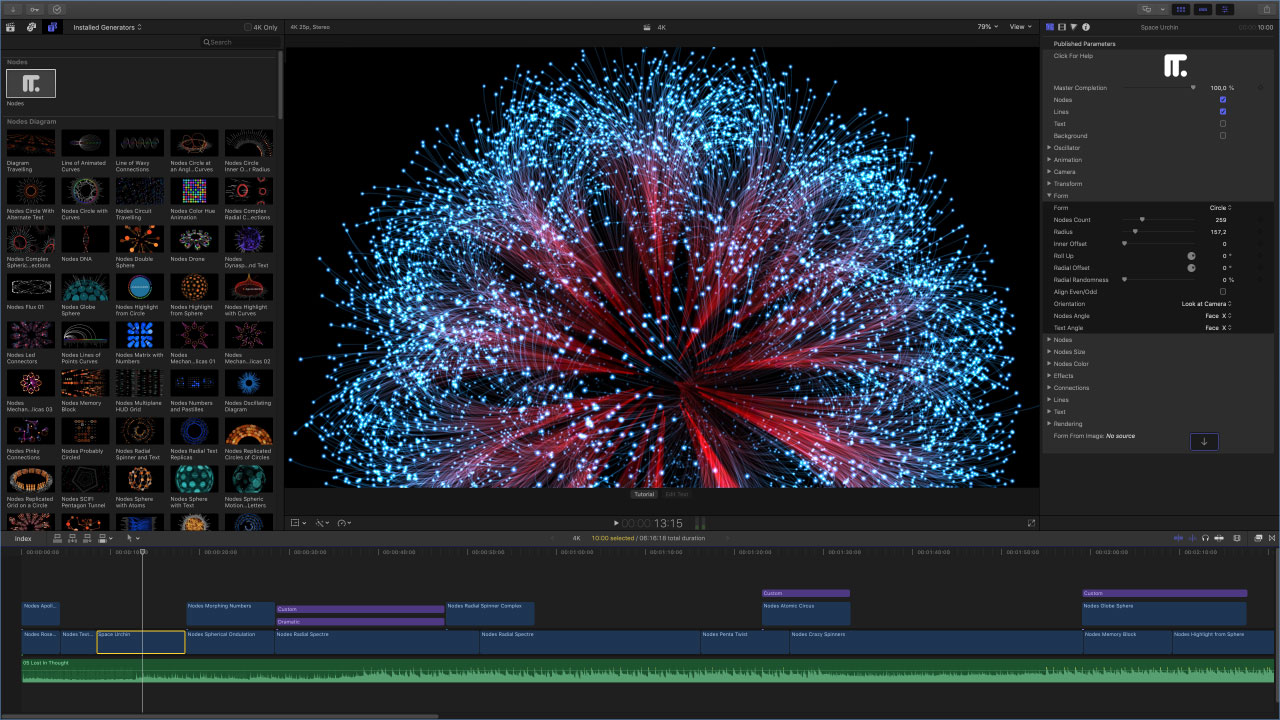This screenshot has height=720, width=1280.
Task: Click the Click For Help link
Action: (1073, 56)
